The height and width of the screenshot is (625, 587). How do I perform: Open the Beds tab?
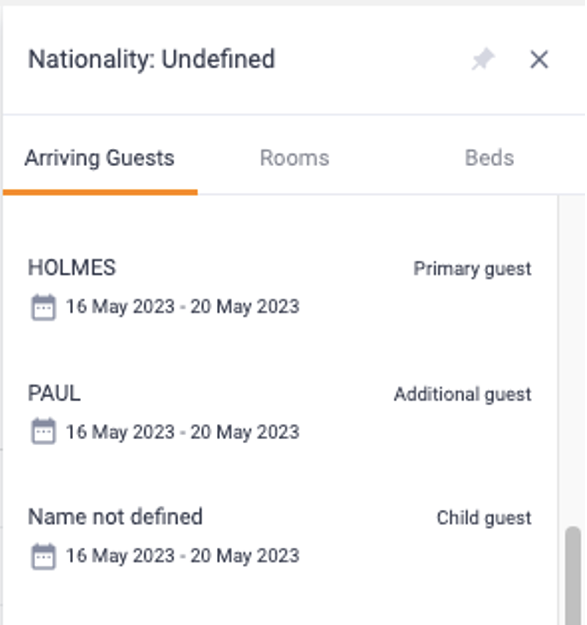pyautogui.click(x=489, y=158)
